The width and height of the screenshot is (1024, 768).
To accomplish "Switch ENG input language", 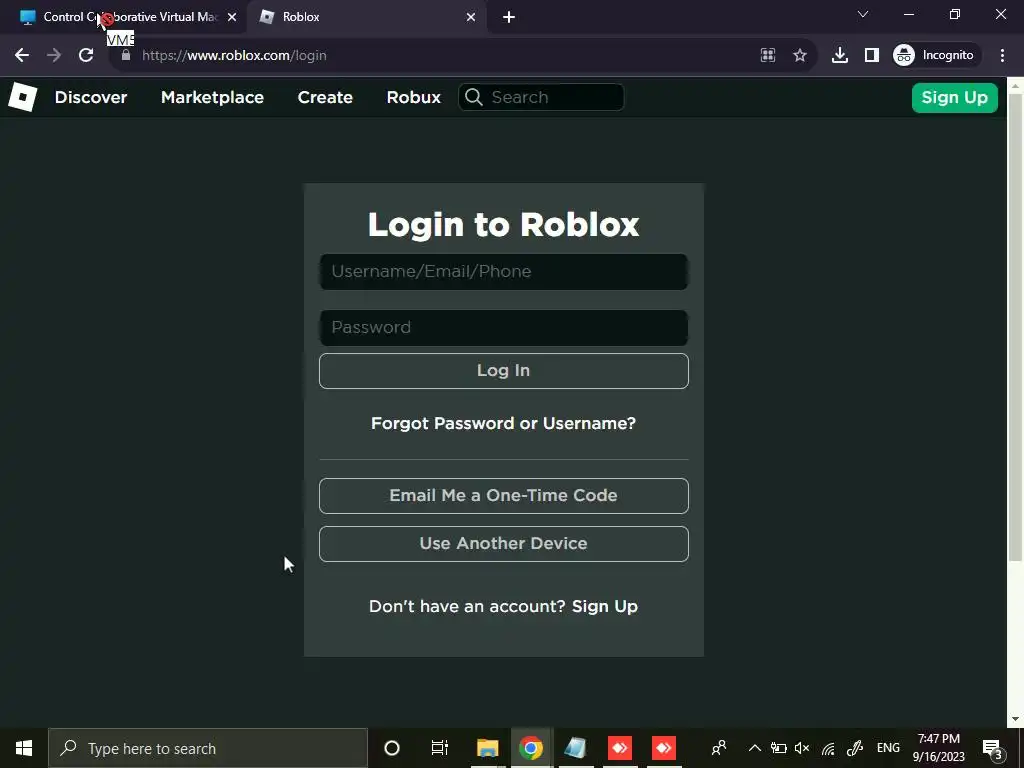I will coord(888,748).
